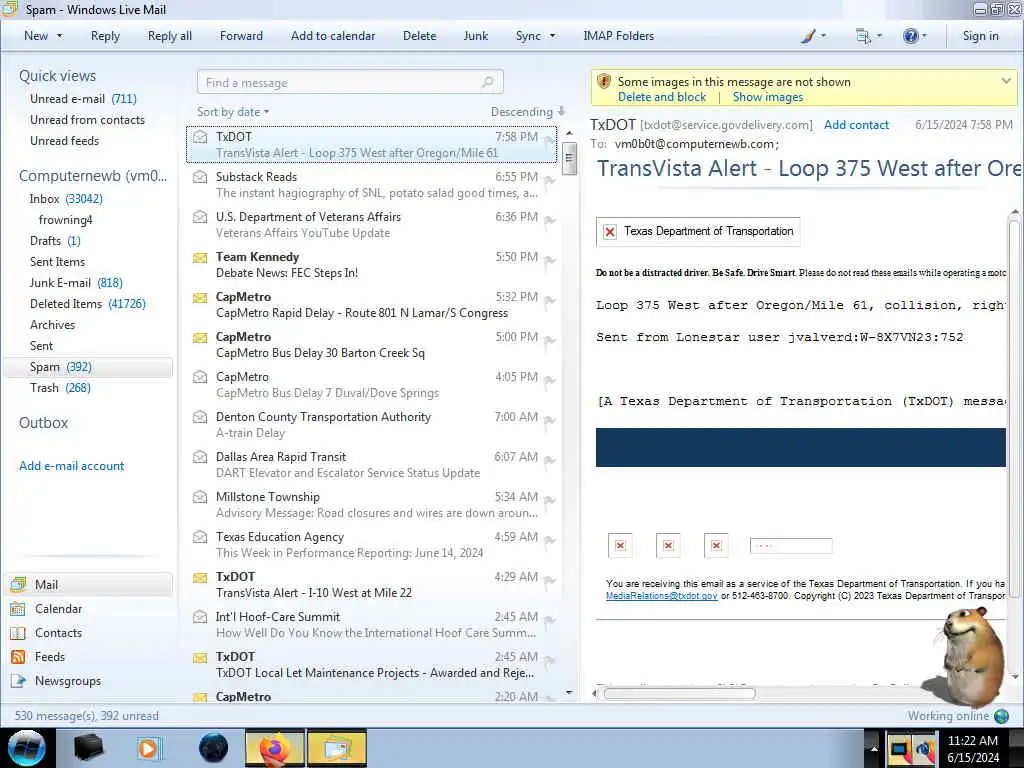Screen dimensions: 1024x768
Task: Click the Windows Live Mail taskbar button
Action: point(337,748)
